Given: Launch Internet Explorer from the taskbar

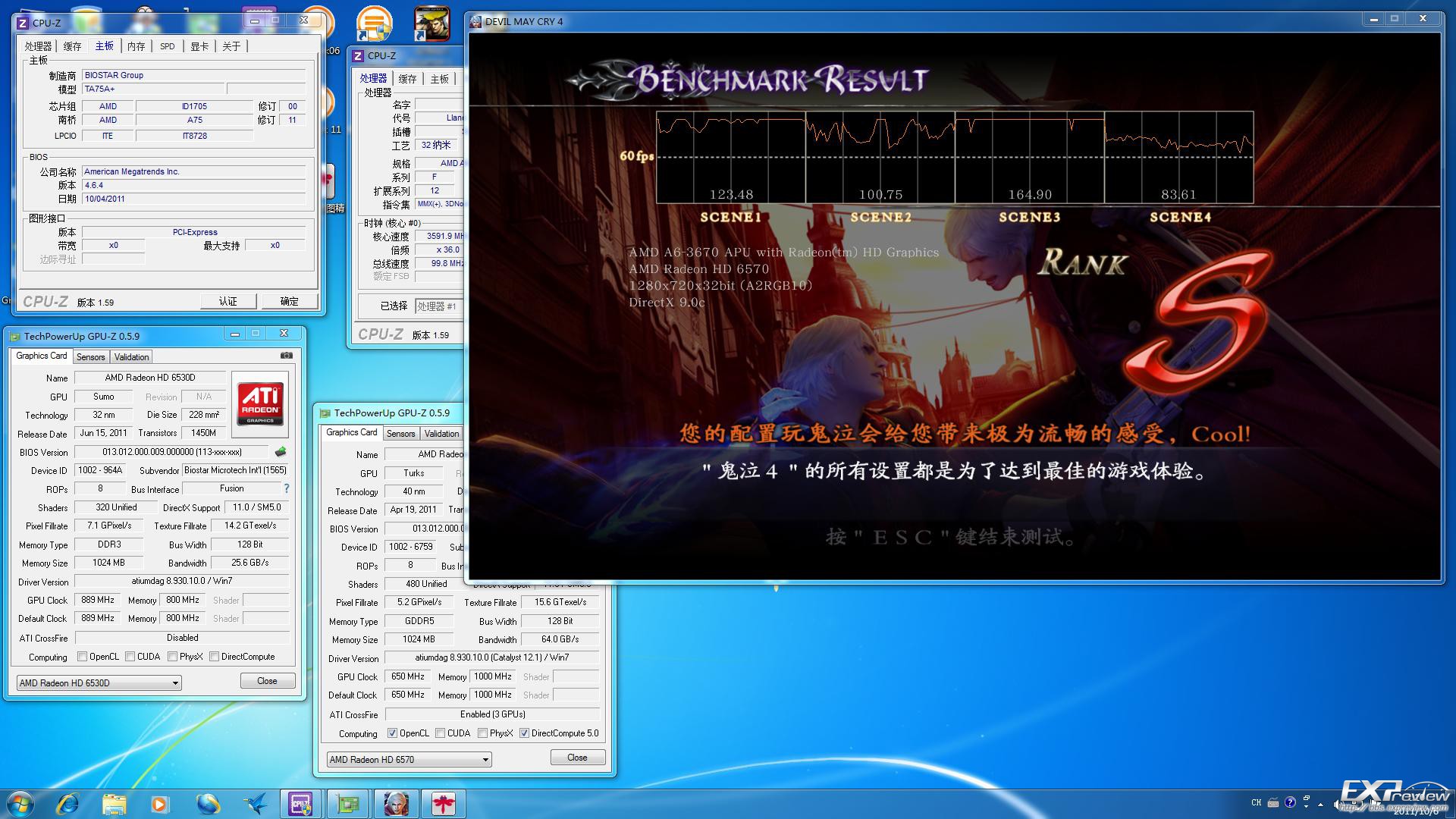Looking at the screenshot, I should coord(68,803).
